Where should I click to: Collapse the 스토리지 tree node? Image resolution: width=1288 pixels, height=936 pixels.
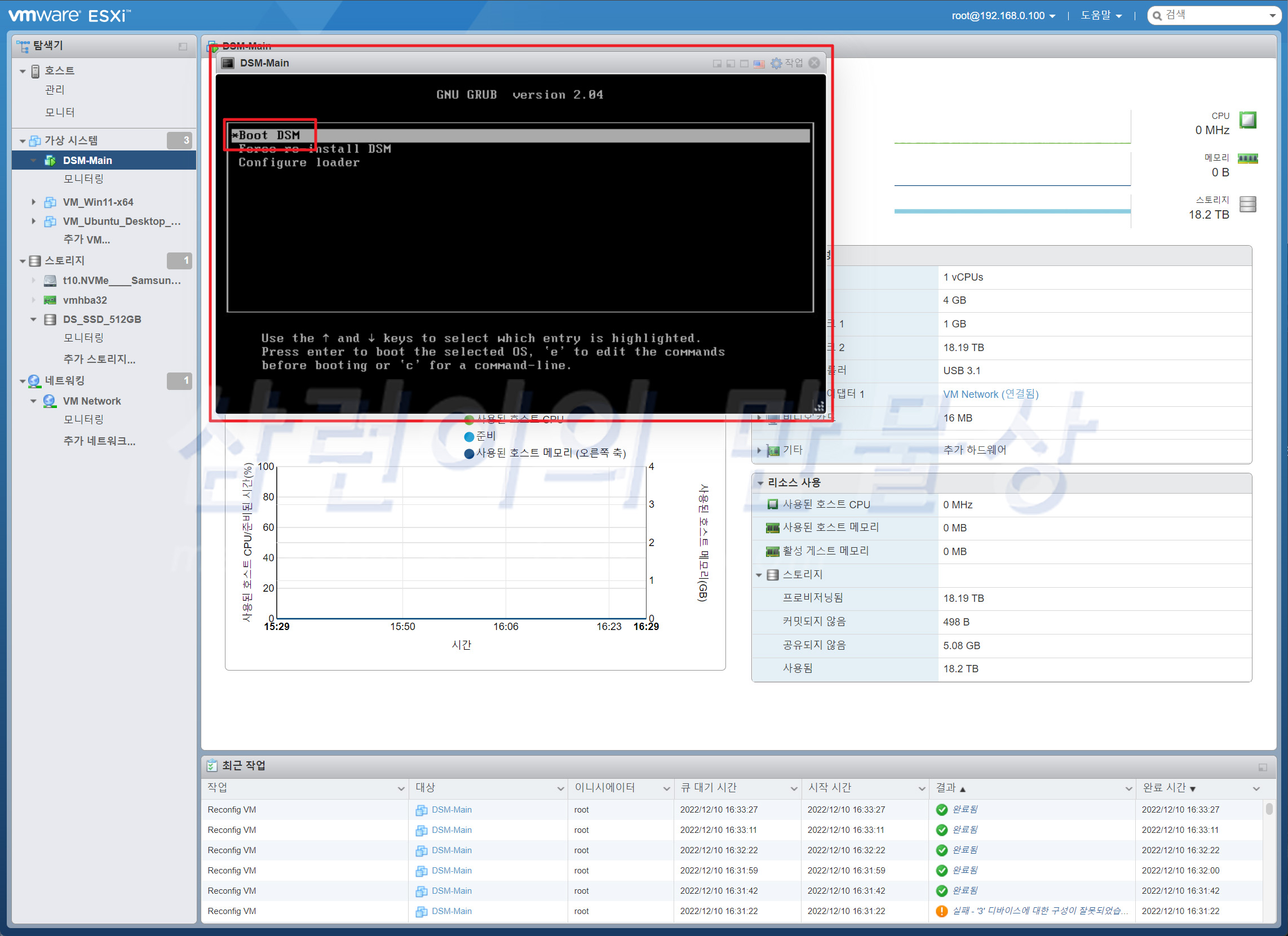point(23,261)
